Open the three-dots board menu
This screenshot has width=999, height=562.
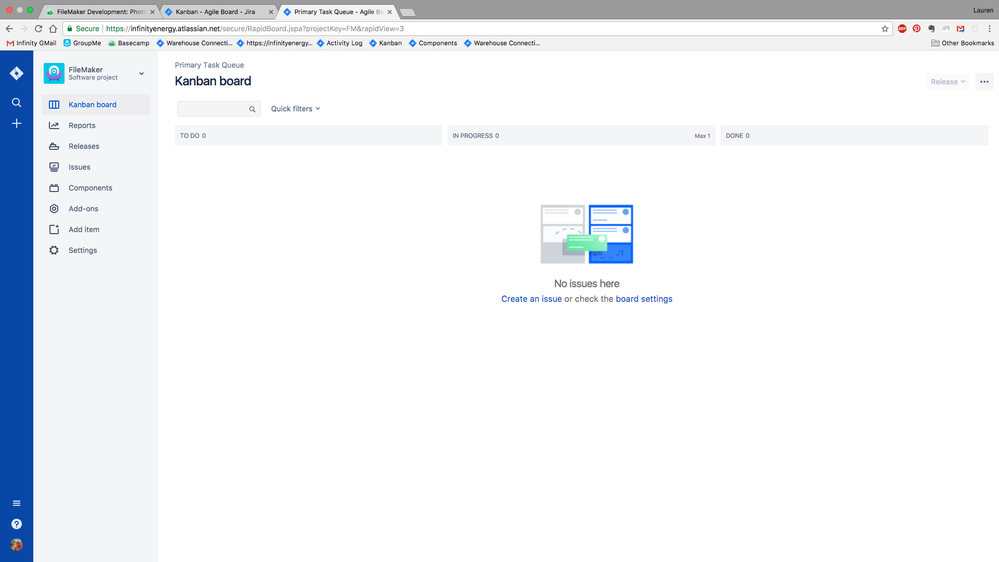984,82
